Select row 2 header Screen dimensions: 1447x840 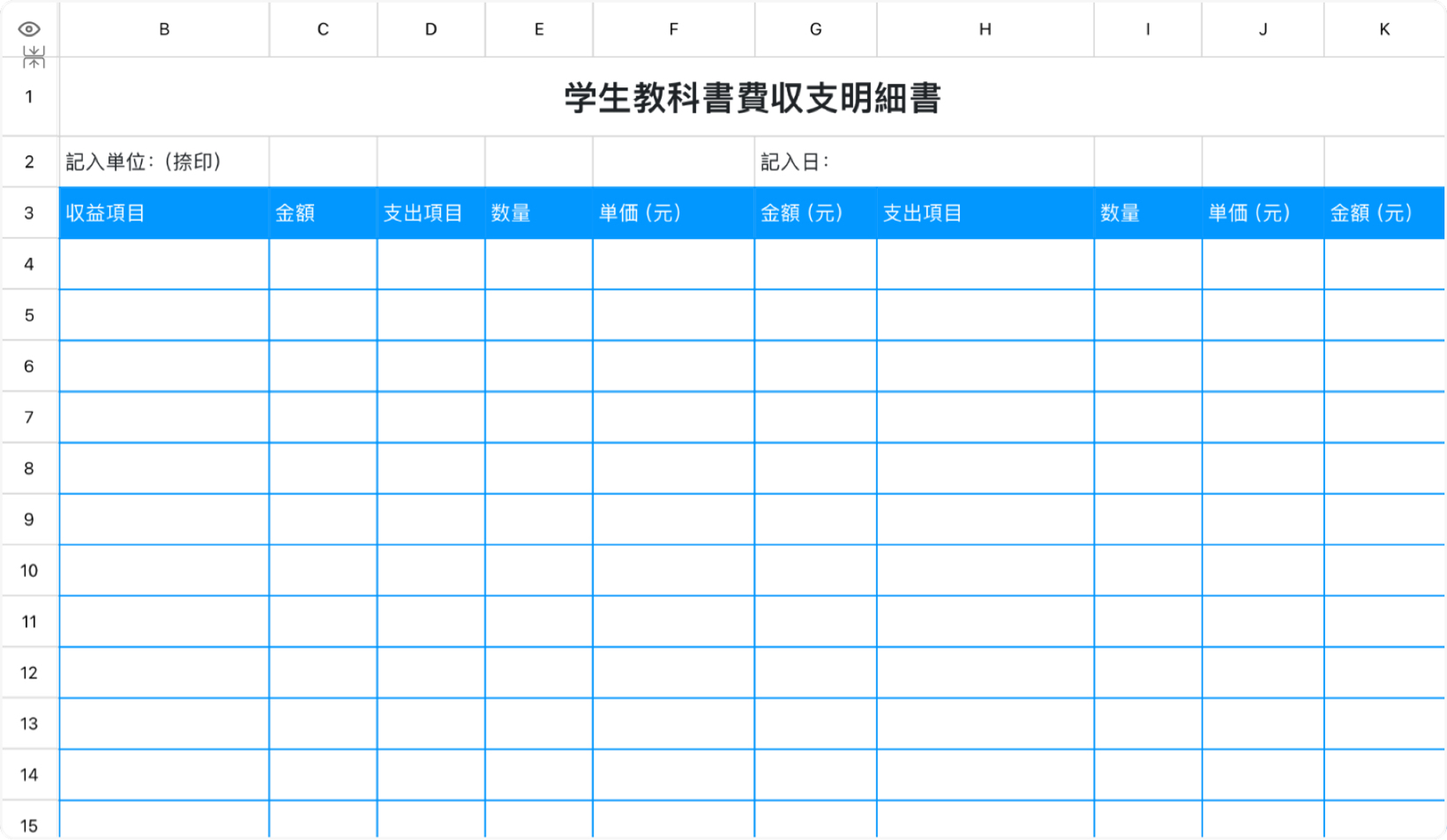pos(29,162)
